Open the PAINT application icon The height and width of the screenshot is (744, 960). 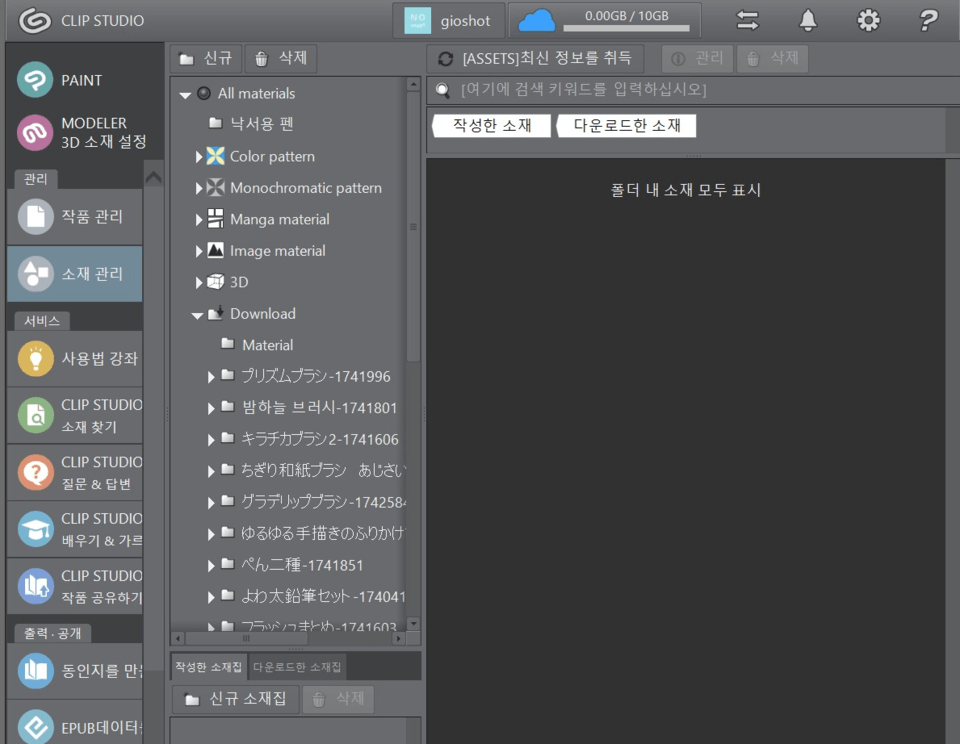coord(35,80)
